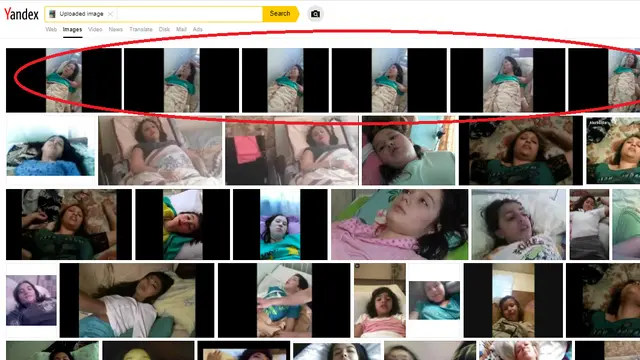Viewport: 640px width, 360px height.
Task: Open close-up thumbnail of girl in pink pajamas
Action: click(400, 224)
